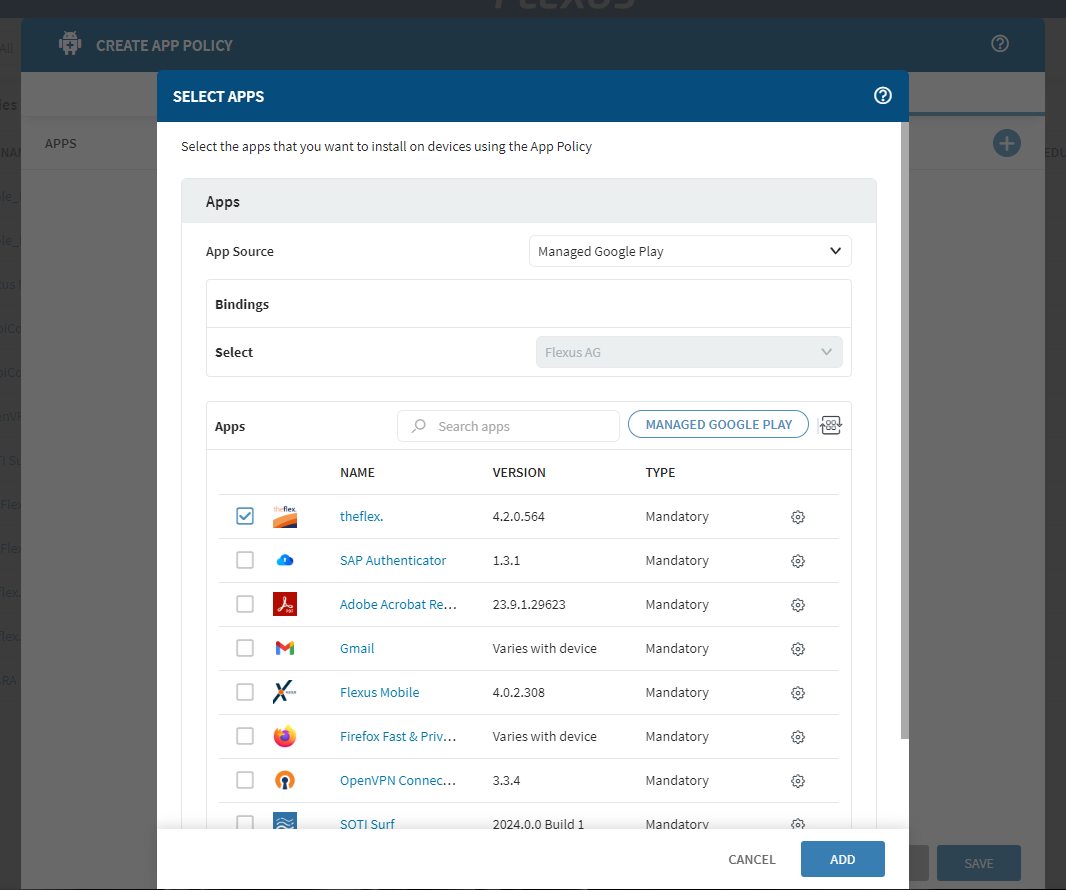Click the add plus icon in Apps panel
Viewport: 1066px width, 890px height.
coord(1006,143)
